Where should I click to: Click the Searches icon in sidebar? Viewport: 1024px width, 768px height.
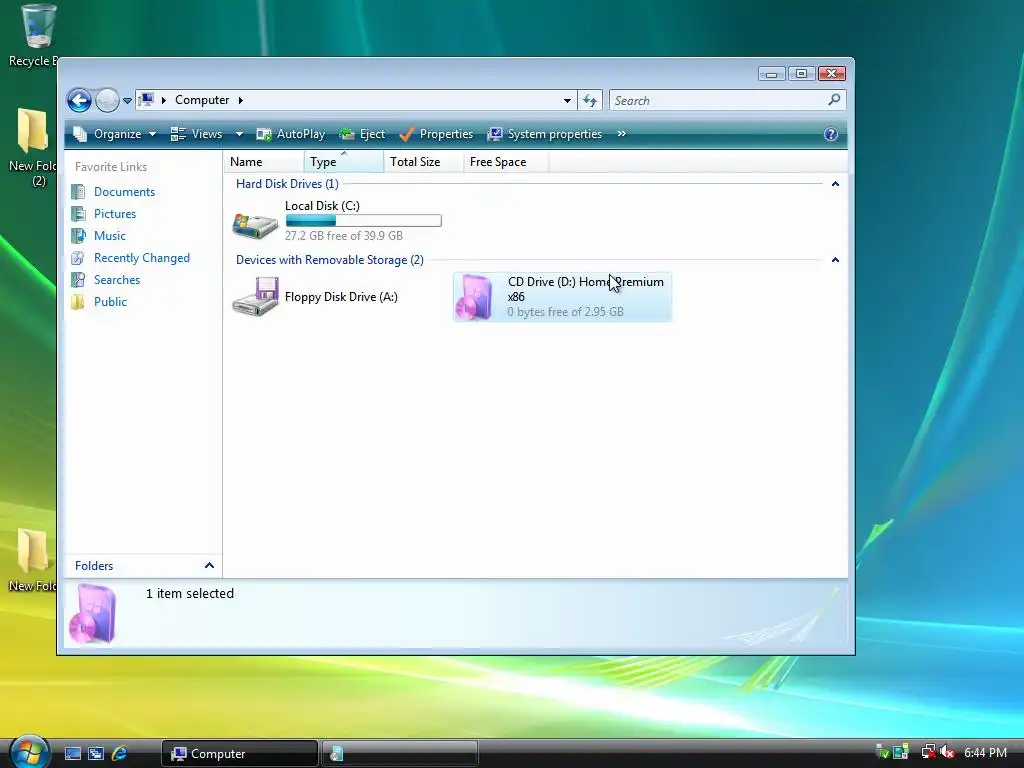point(78,280)
